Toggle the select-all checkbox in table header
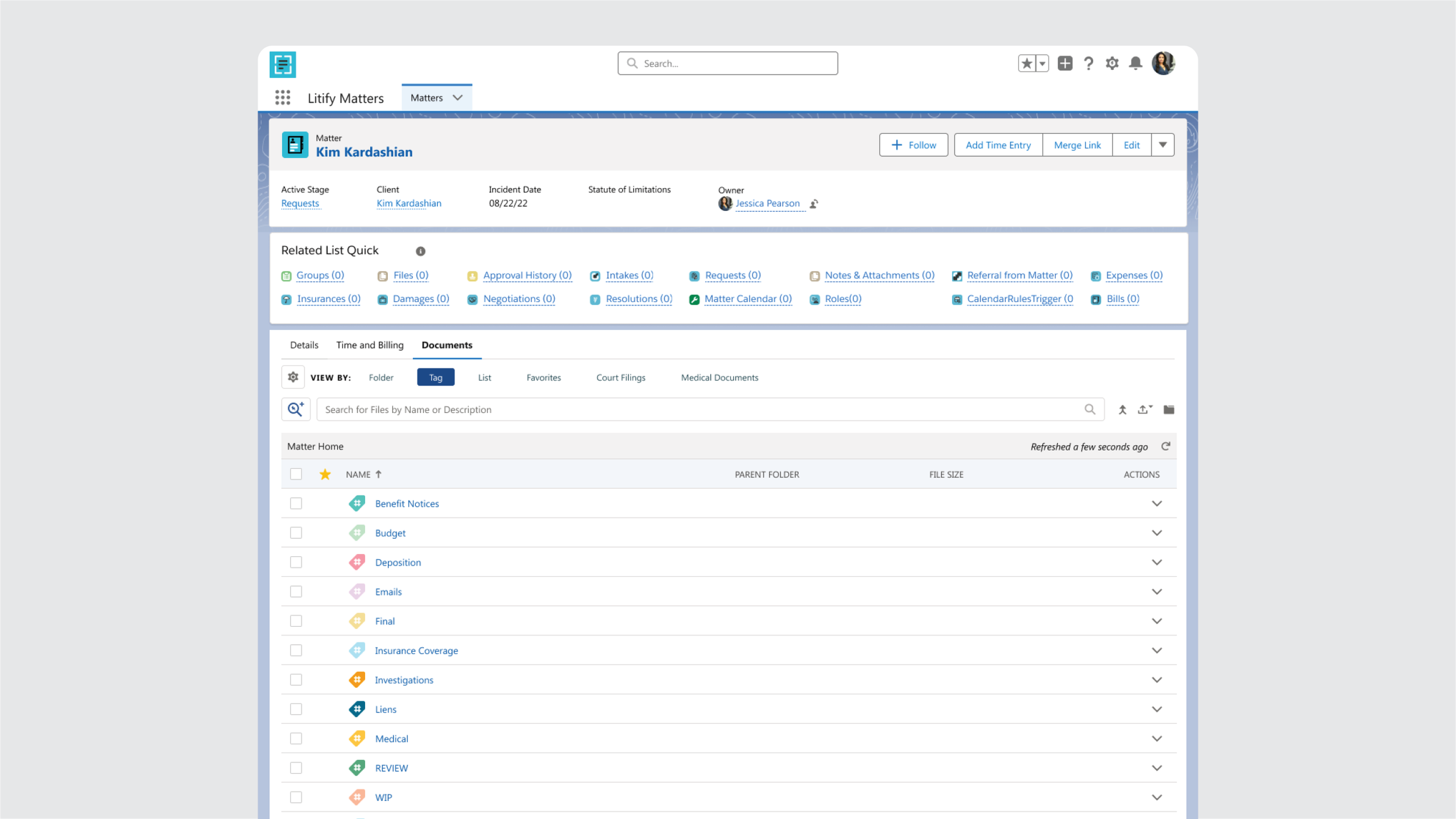1456x819 pixels. (x=296, y=474)
